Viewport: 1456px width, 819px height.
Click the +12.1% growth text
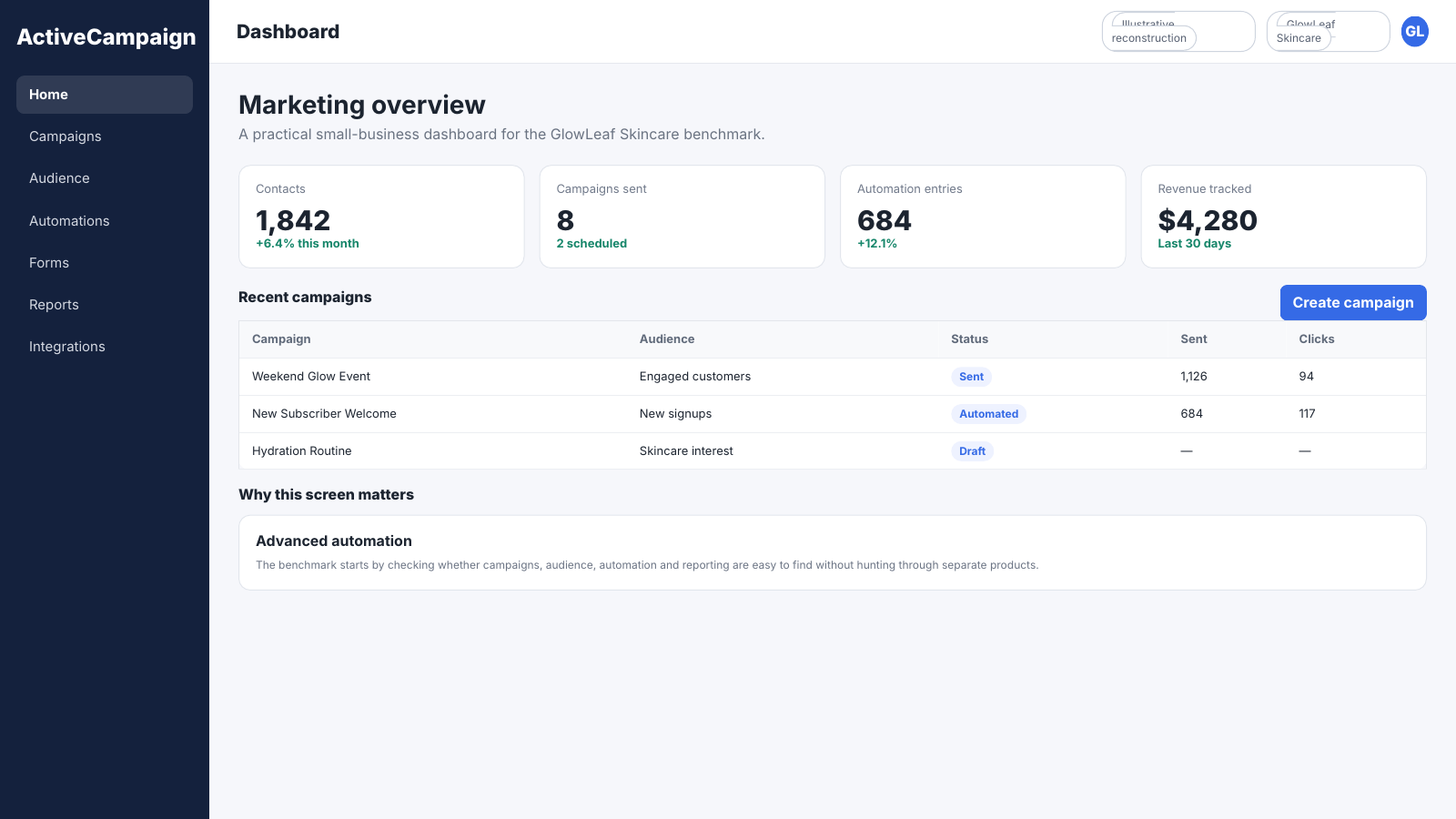tap(877, 244)
